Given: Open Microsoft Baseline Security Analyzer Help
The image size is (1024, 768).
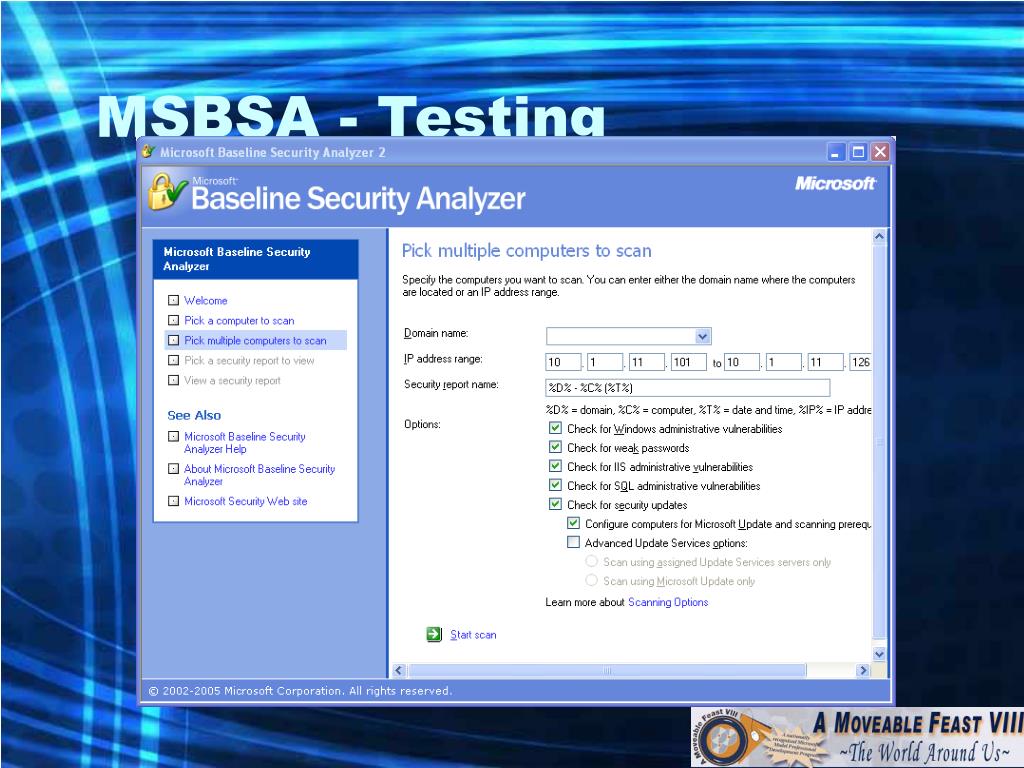Looking at the screenshot, I should point(245,443).
